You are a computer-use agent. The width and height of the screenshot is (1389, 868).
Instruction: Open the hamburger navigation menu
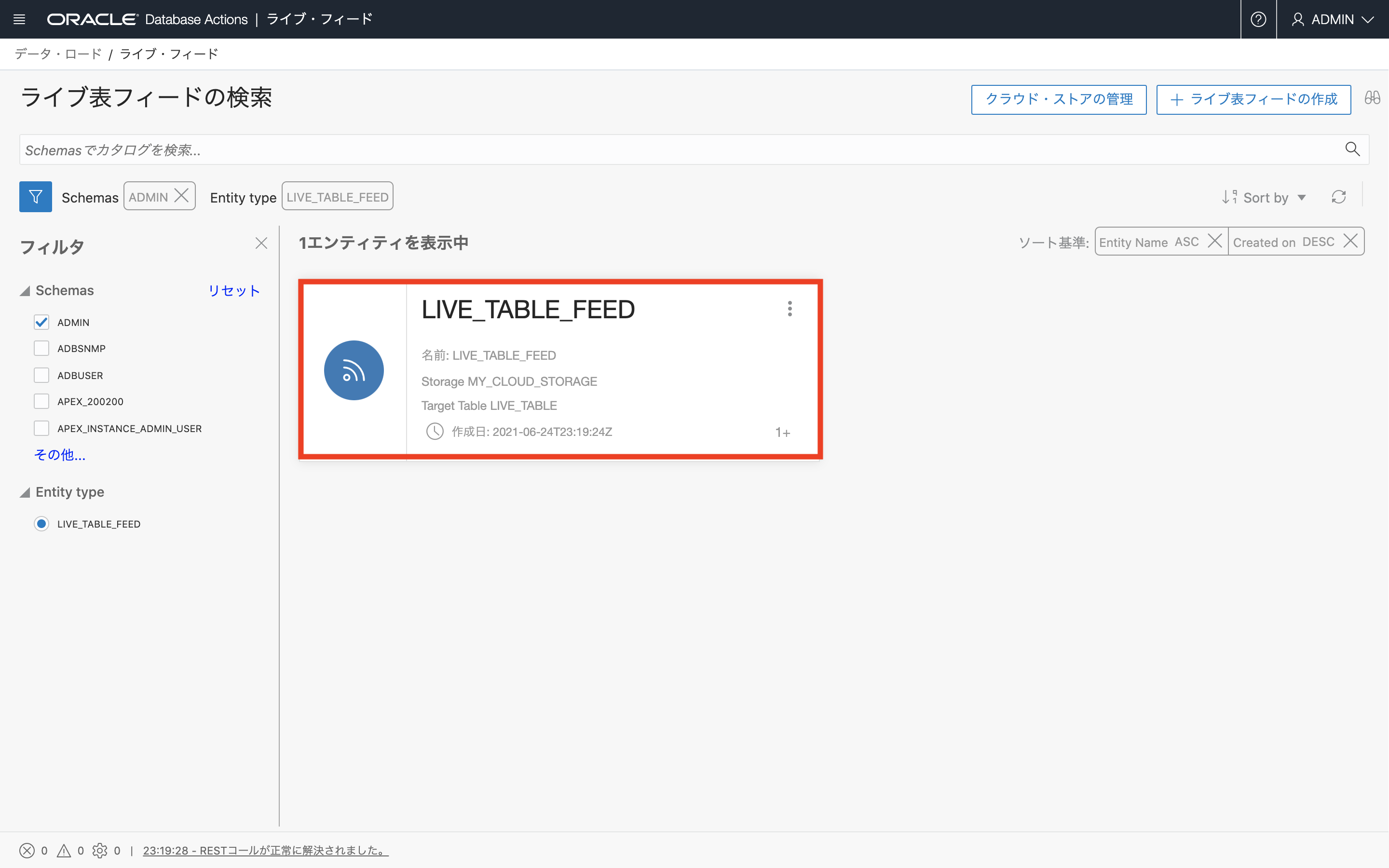[19, 19]
